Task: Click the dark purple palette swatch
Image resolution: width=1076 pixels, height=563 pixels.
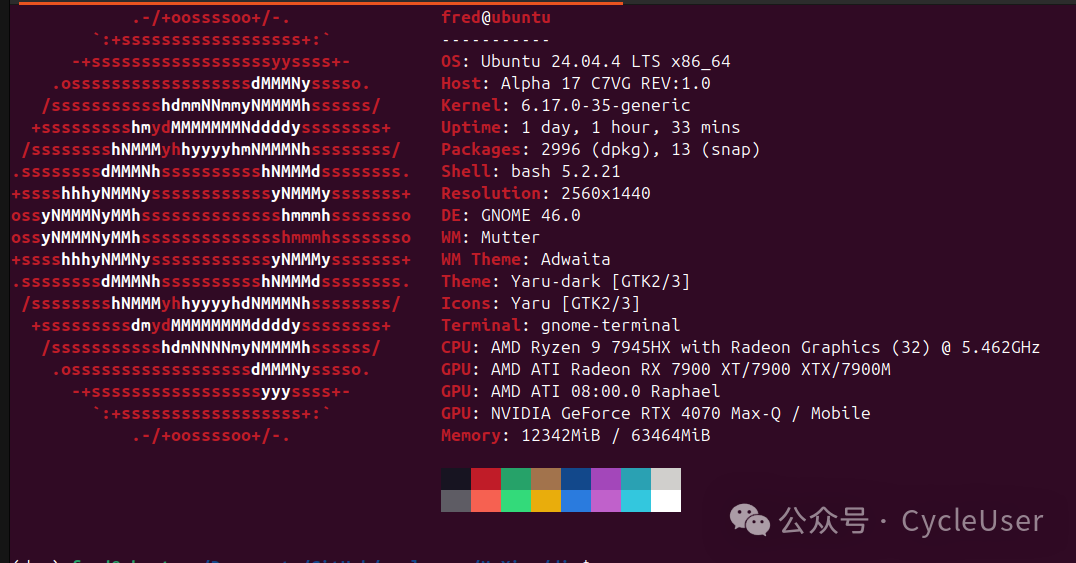Action: click(x=606, y=479)
